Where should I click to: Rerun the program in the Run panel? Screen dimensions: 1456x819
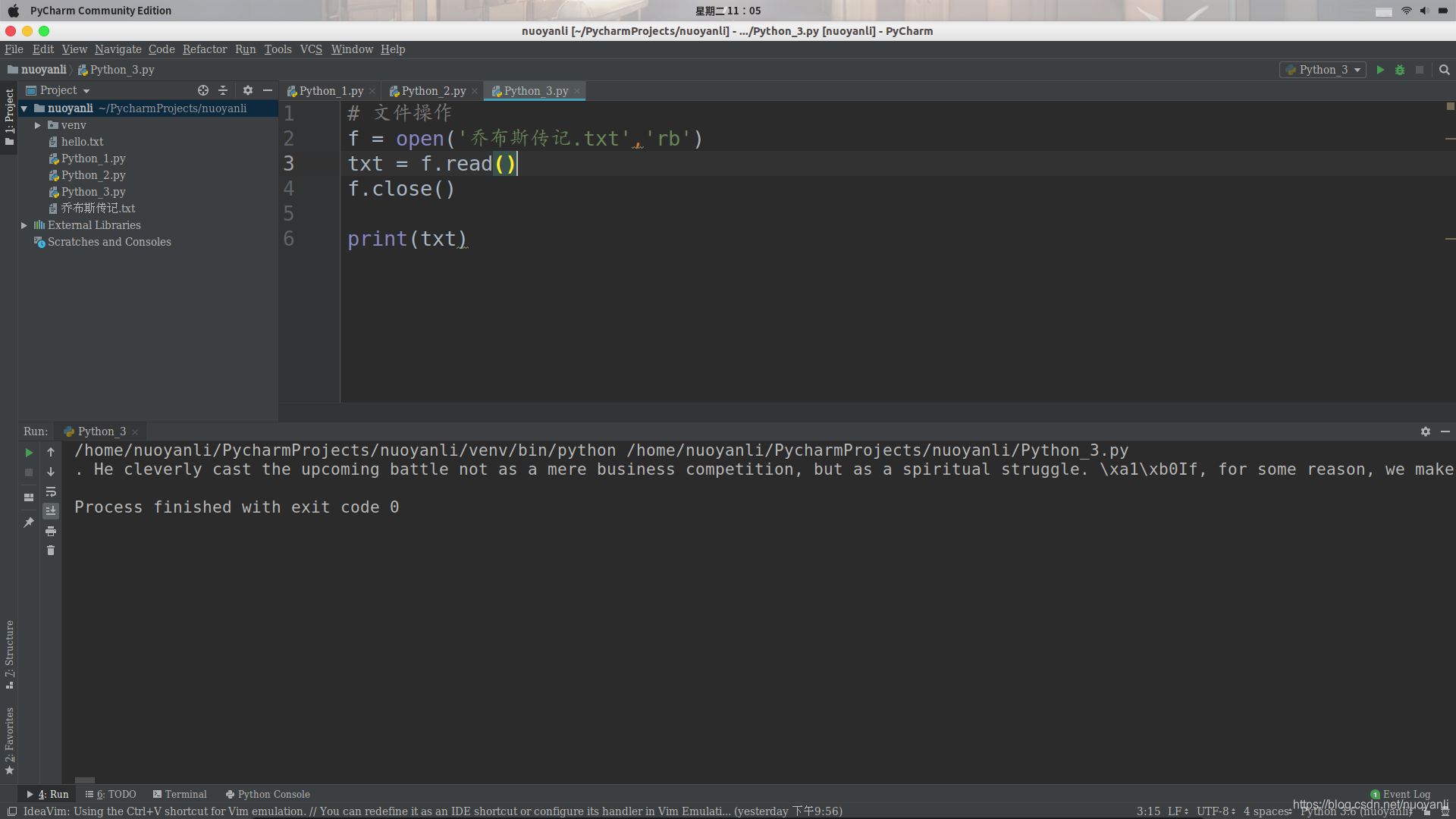pyautogui.click(x=28, y=452)
